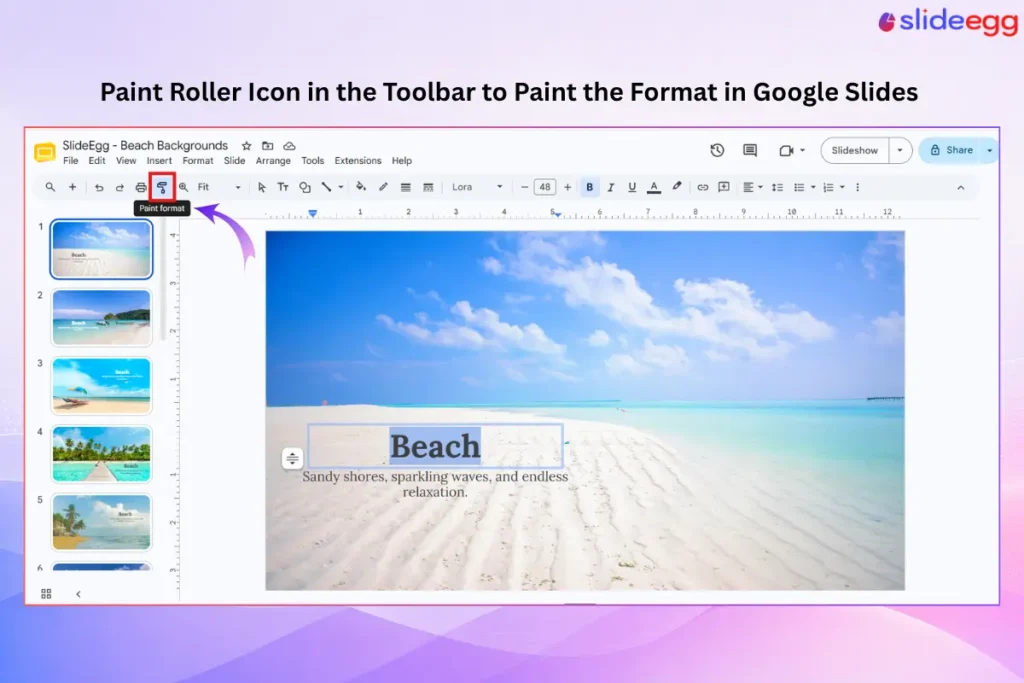
Task: Open the Shape insert tool
Action: click(x=305, y=187)
